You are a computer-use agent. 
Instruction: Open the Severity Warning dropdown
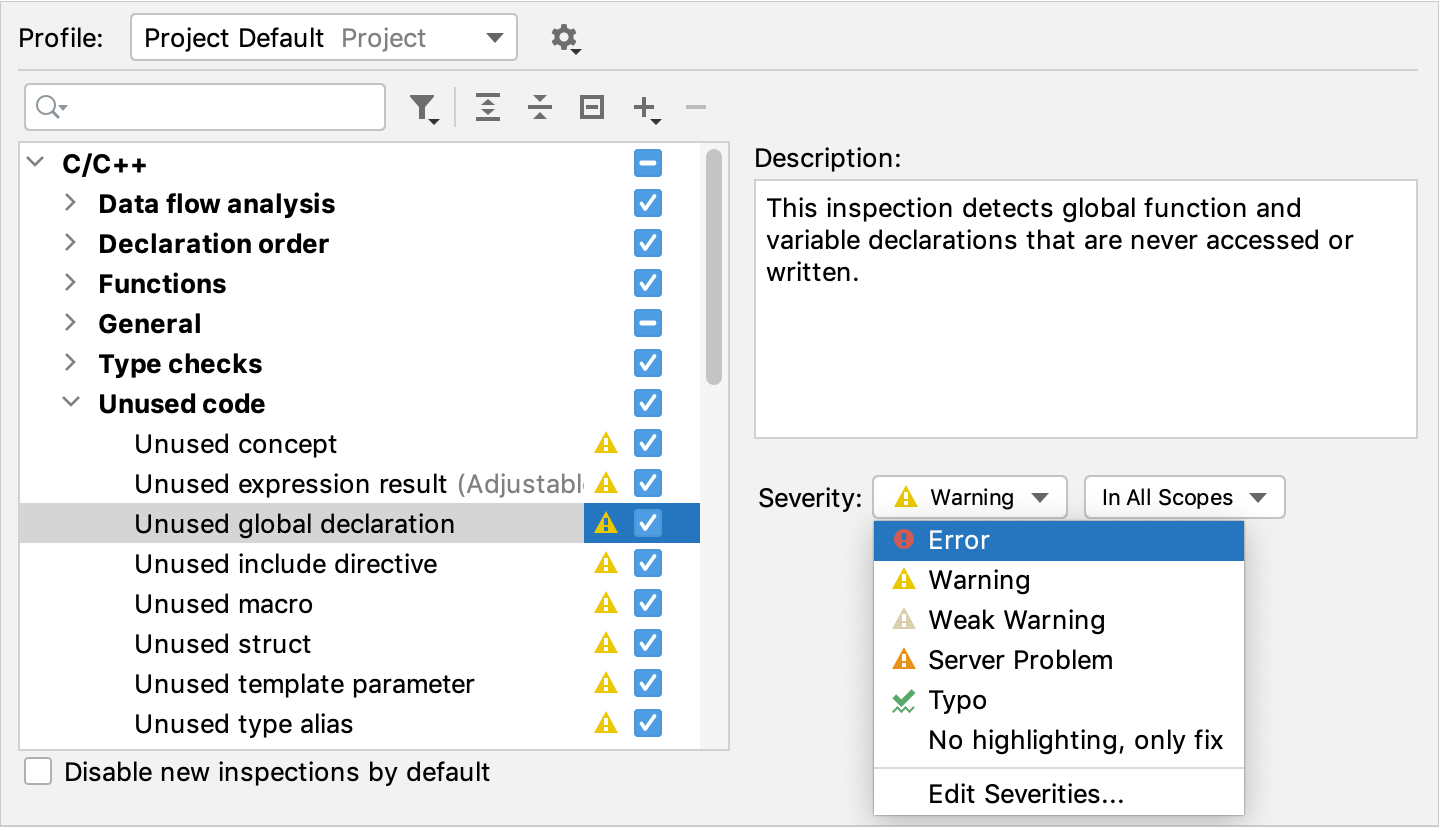970,497
